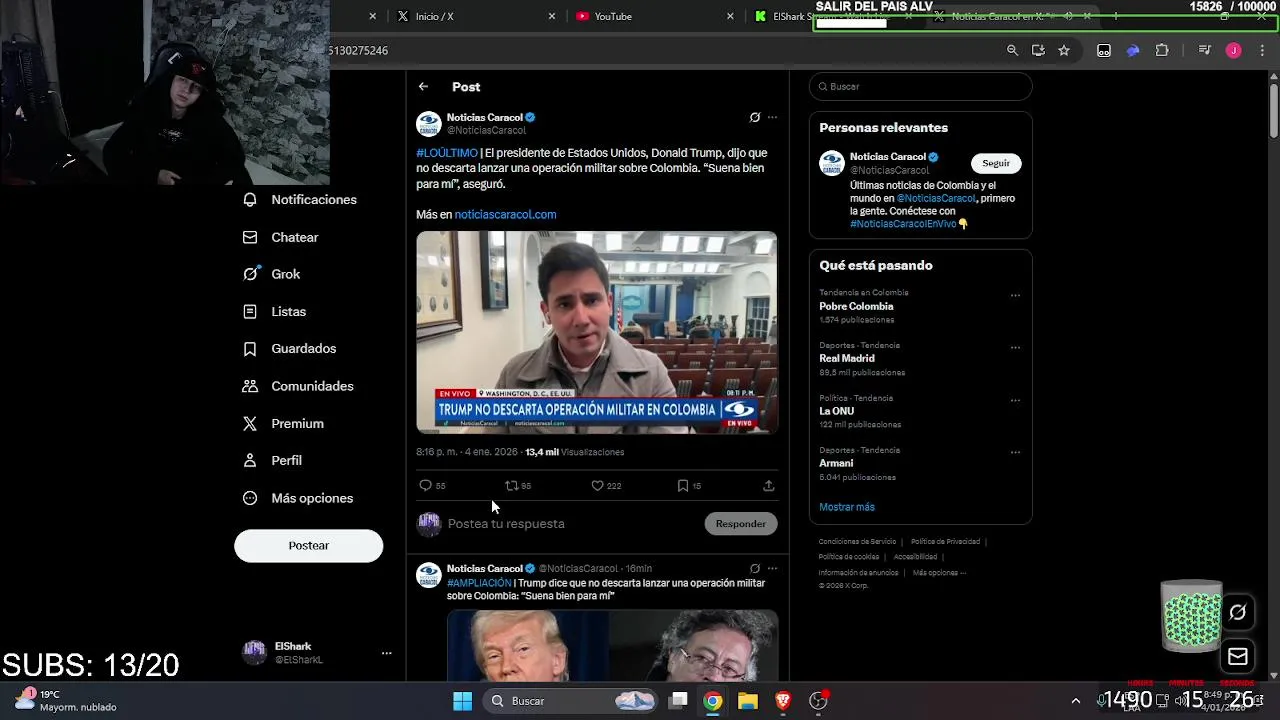Bookmark the post with 15 saves

click(683, 486)
